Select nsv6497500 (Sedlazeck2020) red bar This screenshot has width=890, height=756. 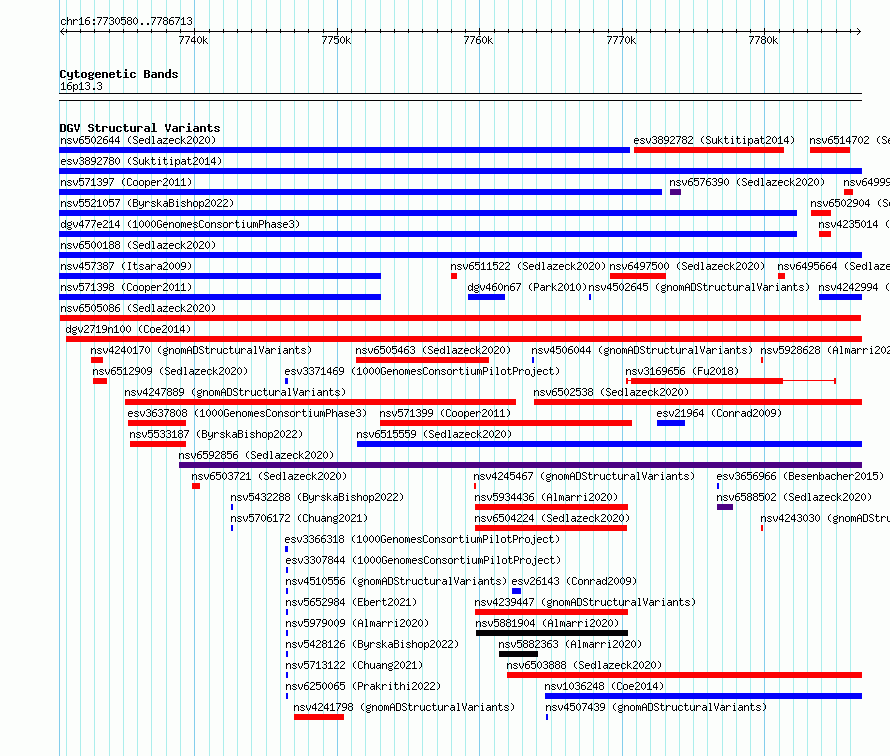click(x=637, y=276)
